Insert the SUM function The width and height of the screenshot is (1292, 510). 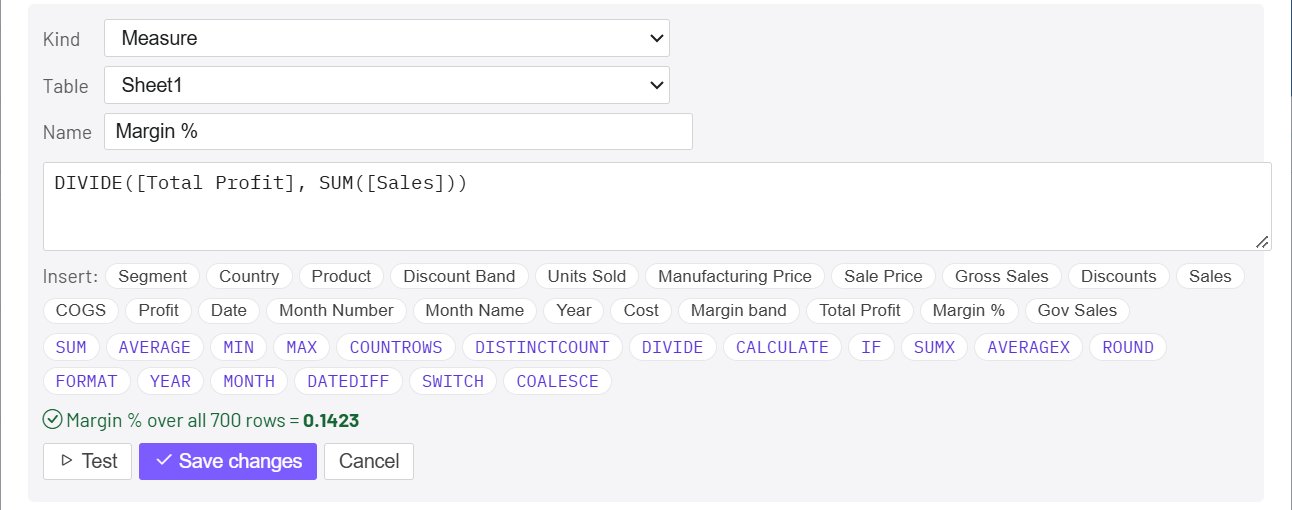pos(71,347)
